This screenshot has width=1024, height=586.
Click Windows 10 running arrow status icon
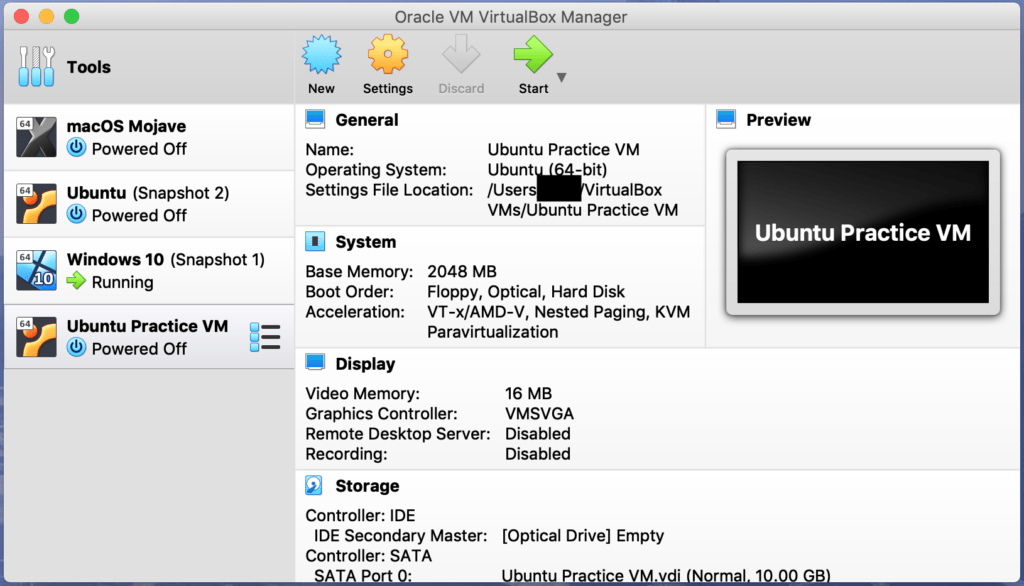pyautogui.click(x=76, y=281)
